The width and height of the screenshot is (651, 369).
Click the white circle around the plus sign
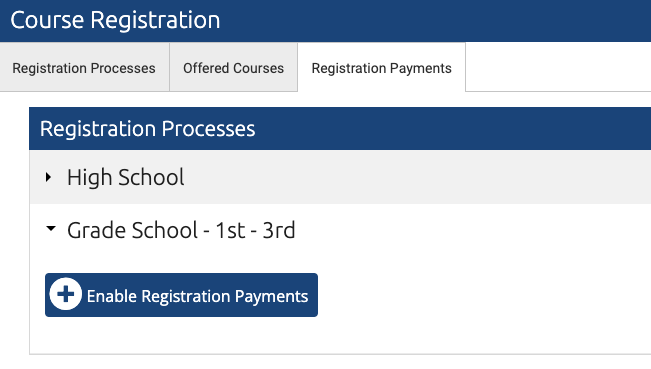66,294
